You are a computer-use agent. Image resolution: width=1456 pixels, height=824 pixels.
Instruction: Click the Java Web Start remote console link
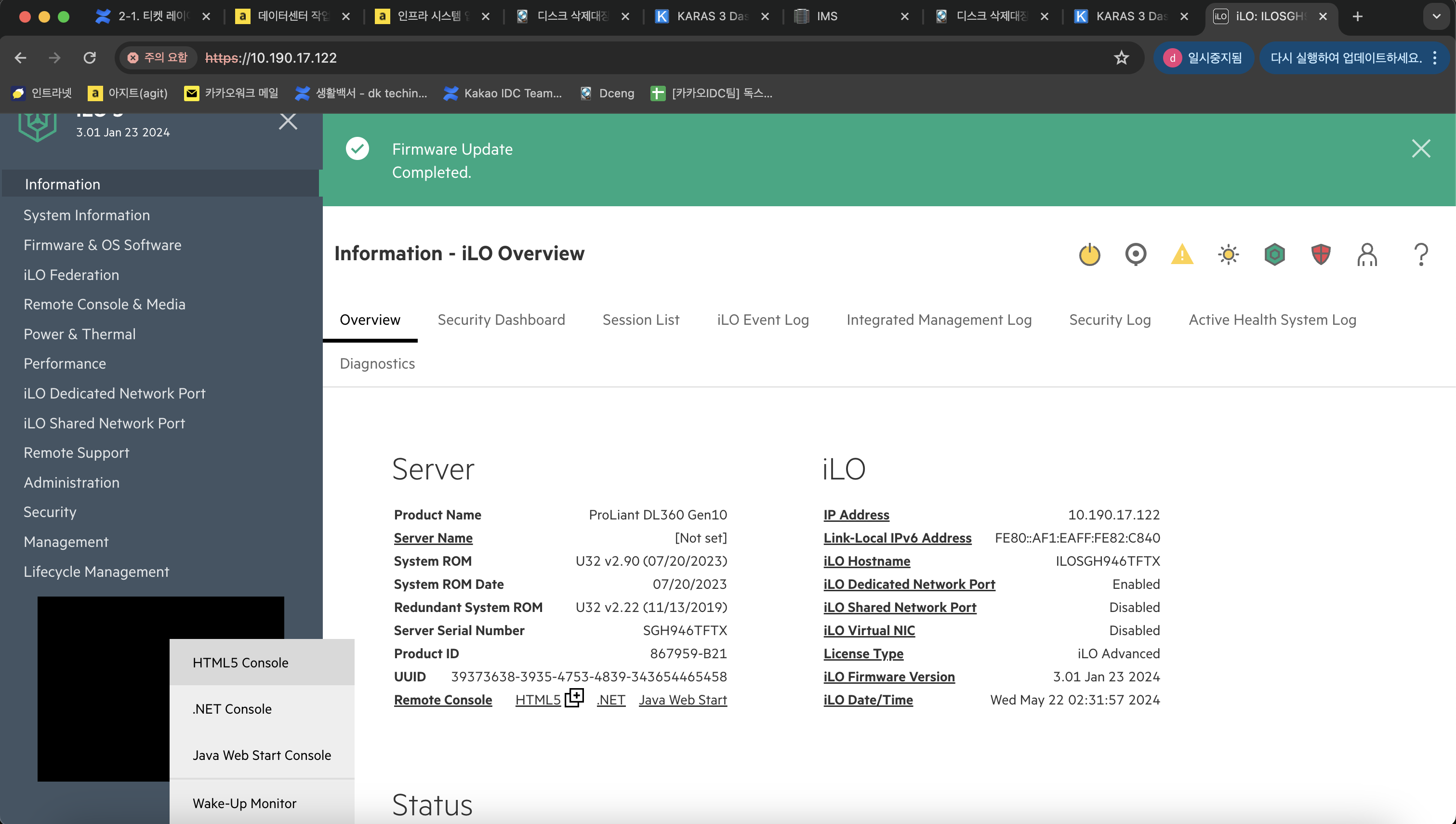point(683,700)
